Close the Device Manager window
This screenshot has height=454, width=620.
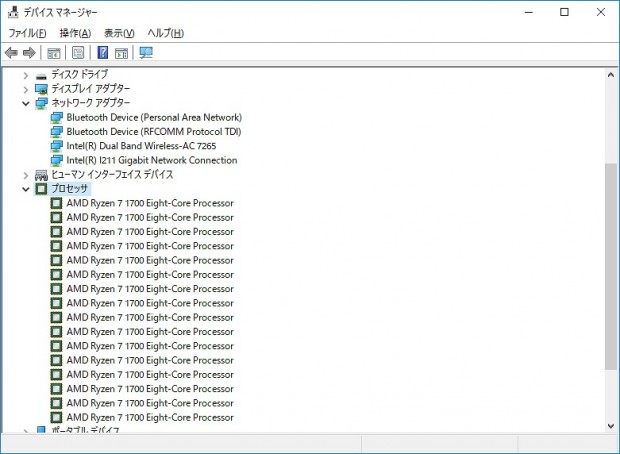(601, 12)
